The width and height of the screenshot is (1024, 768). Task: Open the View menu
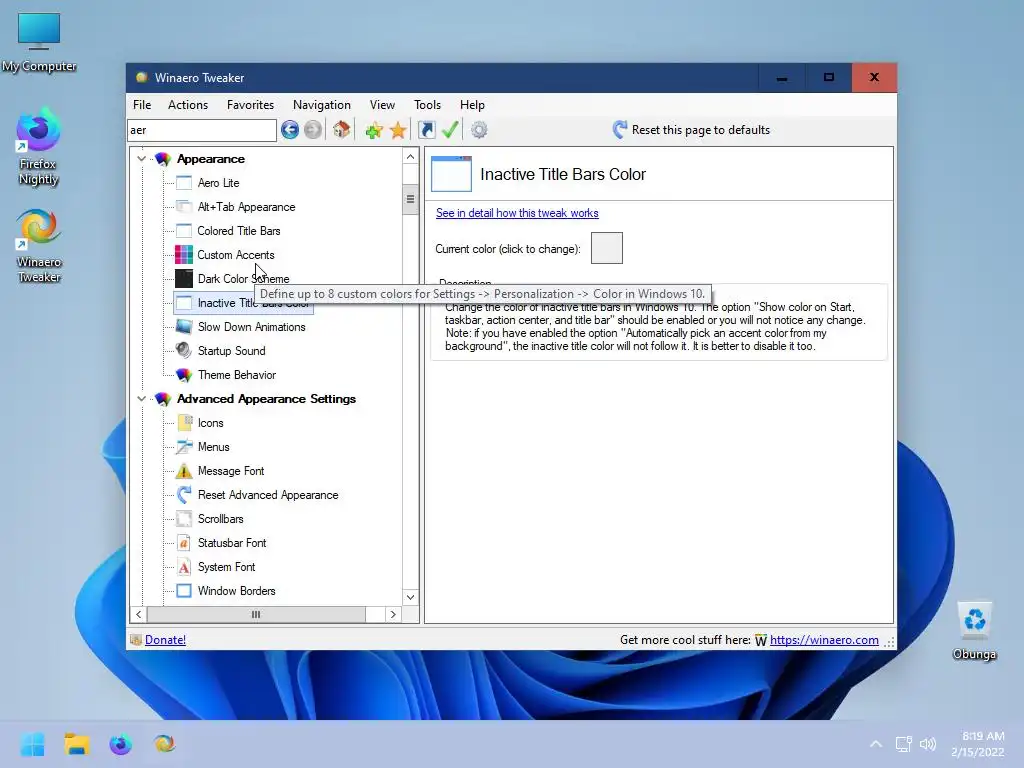(x=382, y=105)
